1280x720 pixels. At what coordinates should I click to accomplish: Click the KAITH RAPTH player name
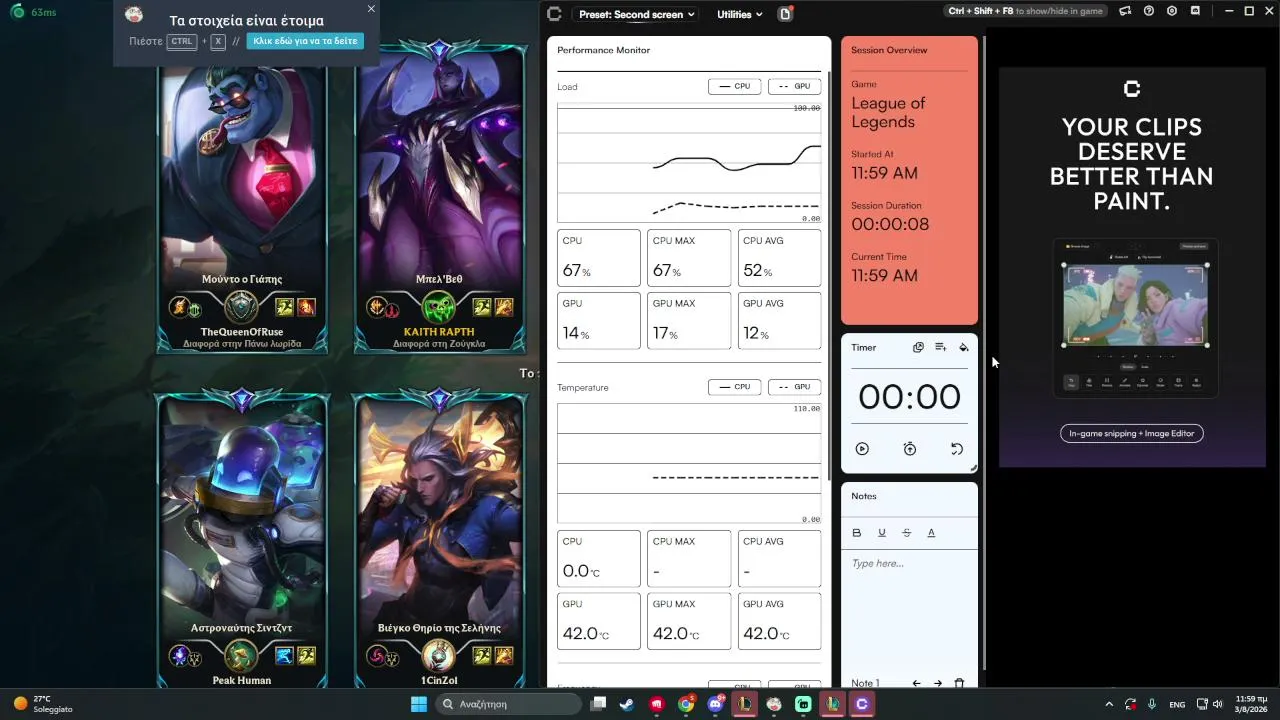(x=439, y=331)
